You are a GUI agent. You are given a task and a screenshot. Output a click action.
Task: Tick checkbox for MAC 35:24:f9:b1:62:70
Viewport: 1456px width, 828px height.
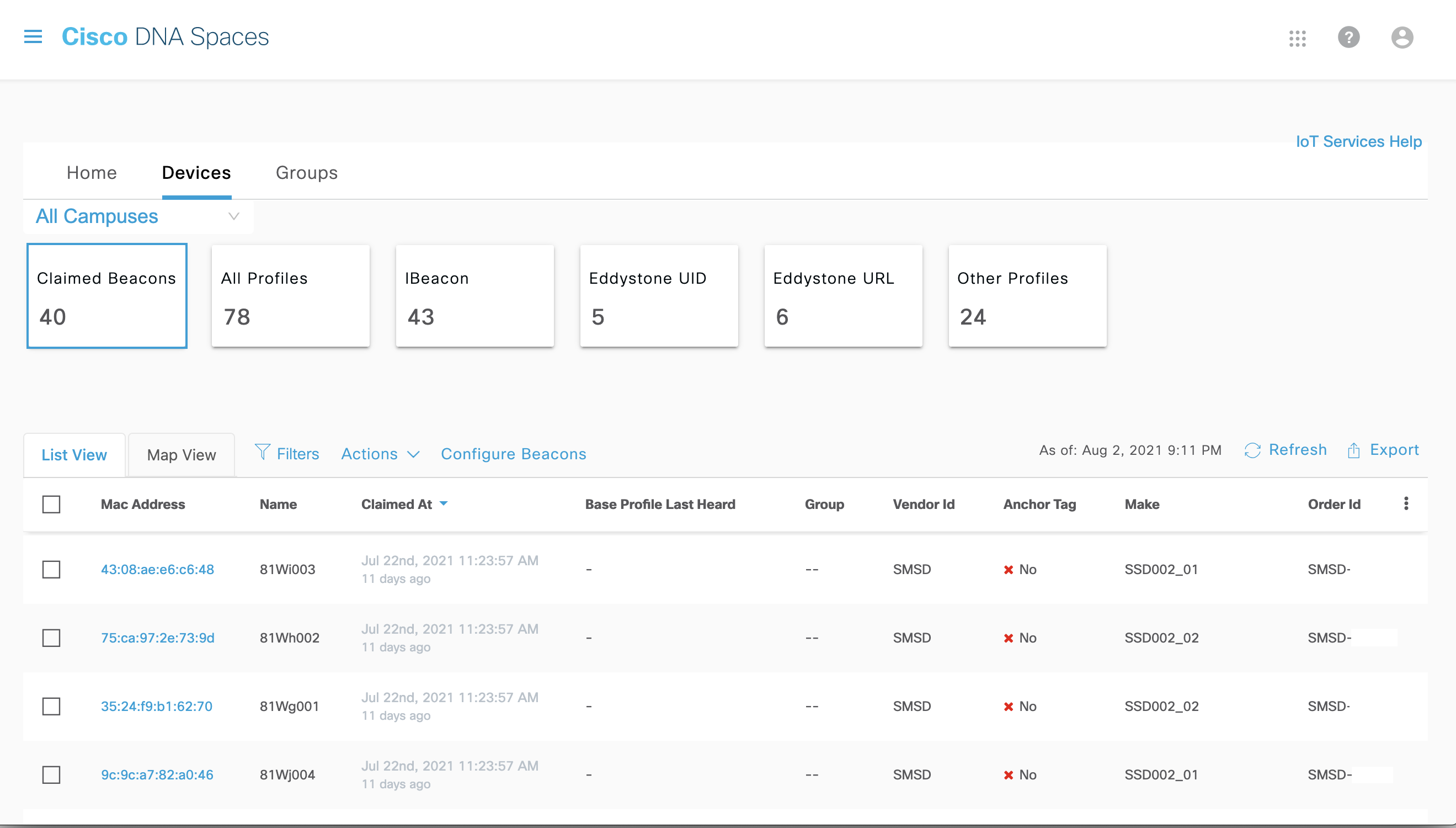pos(51,707)
